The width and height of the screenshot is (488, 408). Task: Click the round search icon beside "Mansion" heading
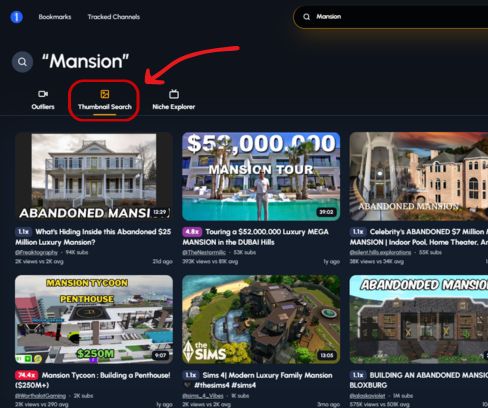point(22,62)
